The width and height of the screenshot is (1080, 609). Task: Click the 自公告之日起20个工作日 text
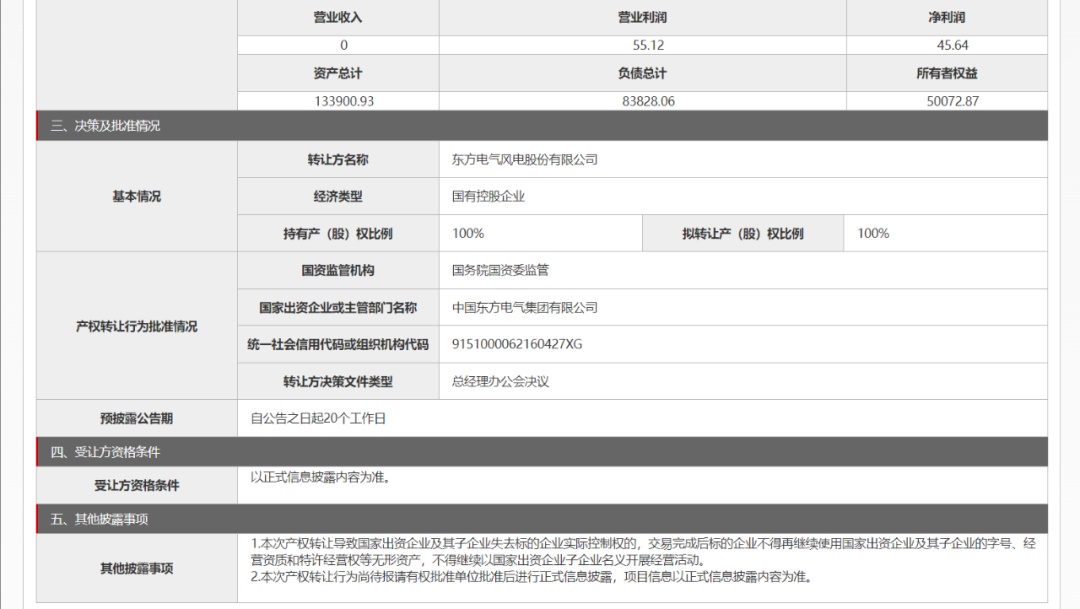click(x=318, y=419)
